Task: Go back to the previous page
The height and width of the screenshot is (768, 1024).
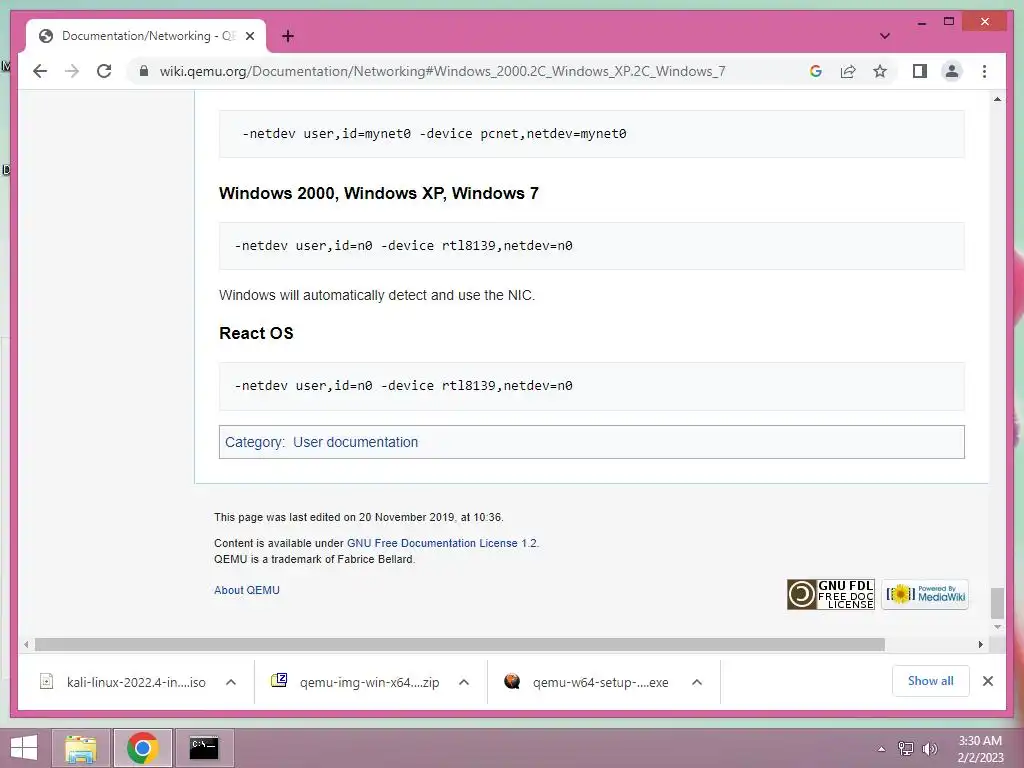Action: coord(40,71)
